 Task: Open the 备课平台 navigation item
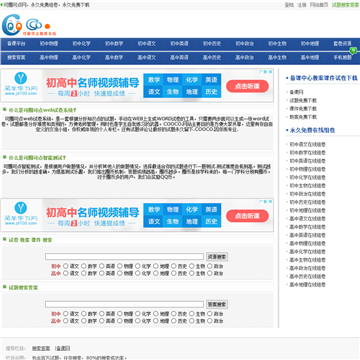click(x=16, y=44)
